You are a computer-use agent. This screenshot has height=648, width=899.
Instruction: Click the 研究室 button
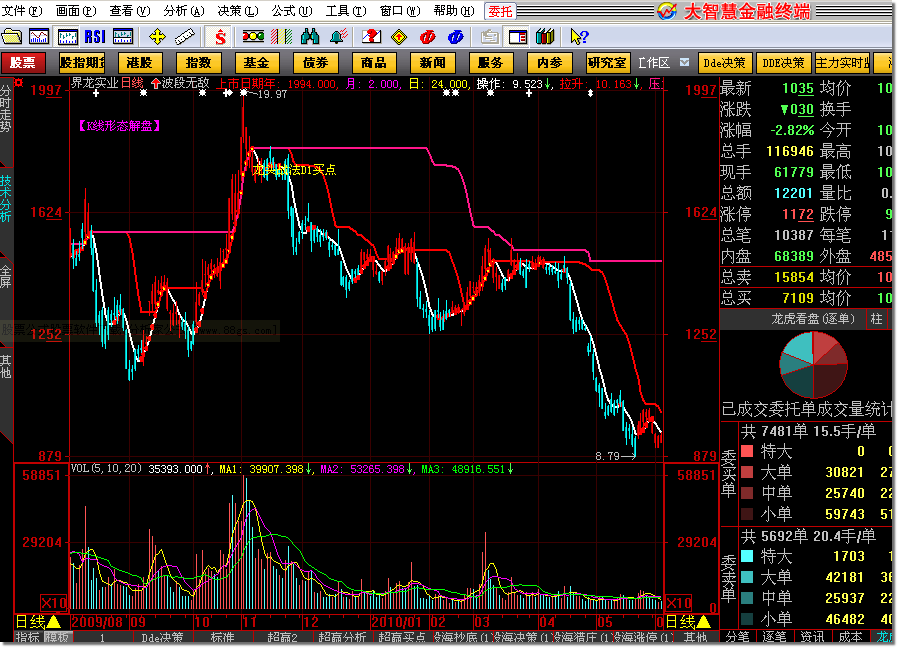pos(608,63)
